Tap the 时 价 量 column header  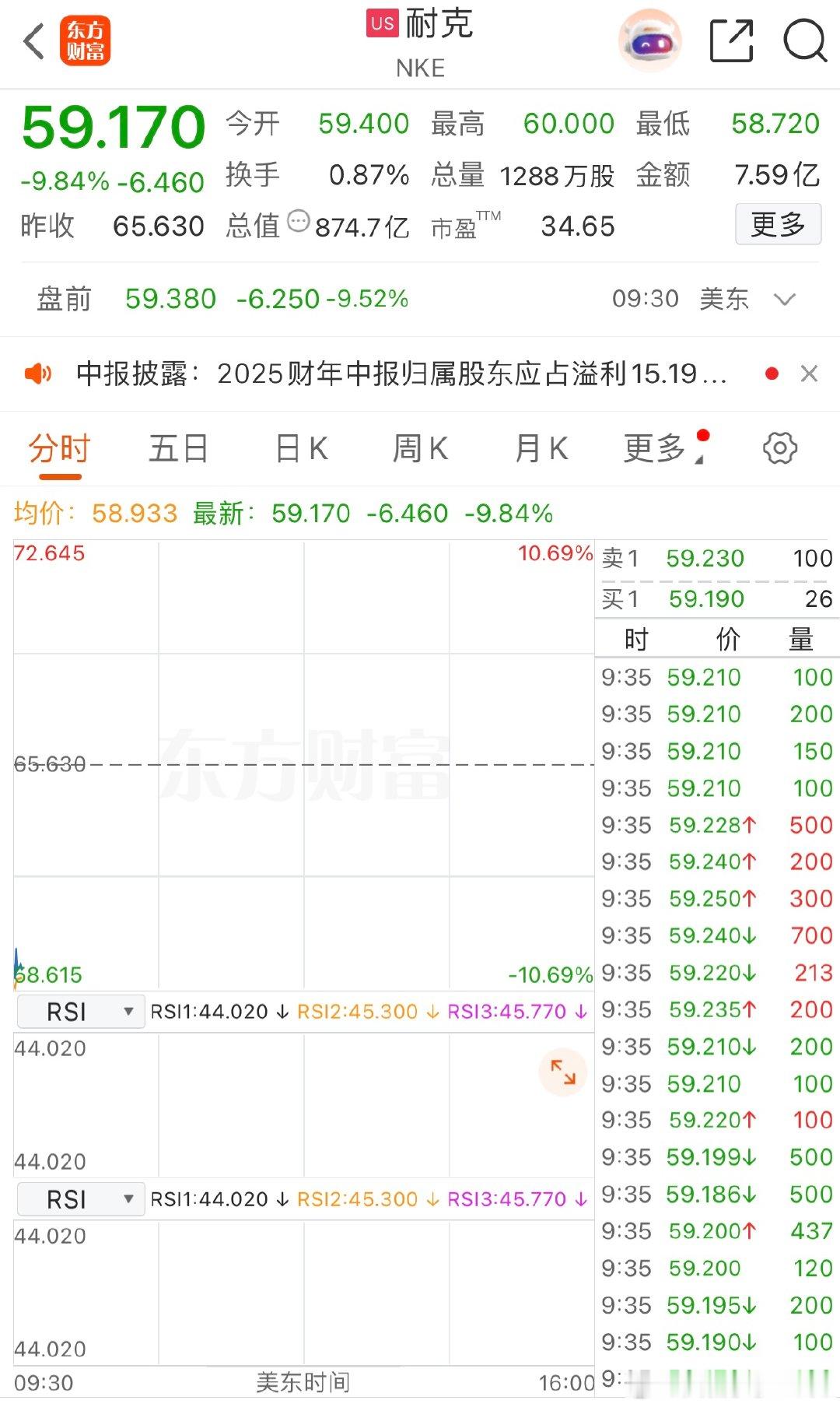716,640
